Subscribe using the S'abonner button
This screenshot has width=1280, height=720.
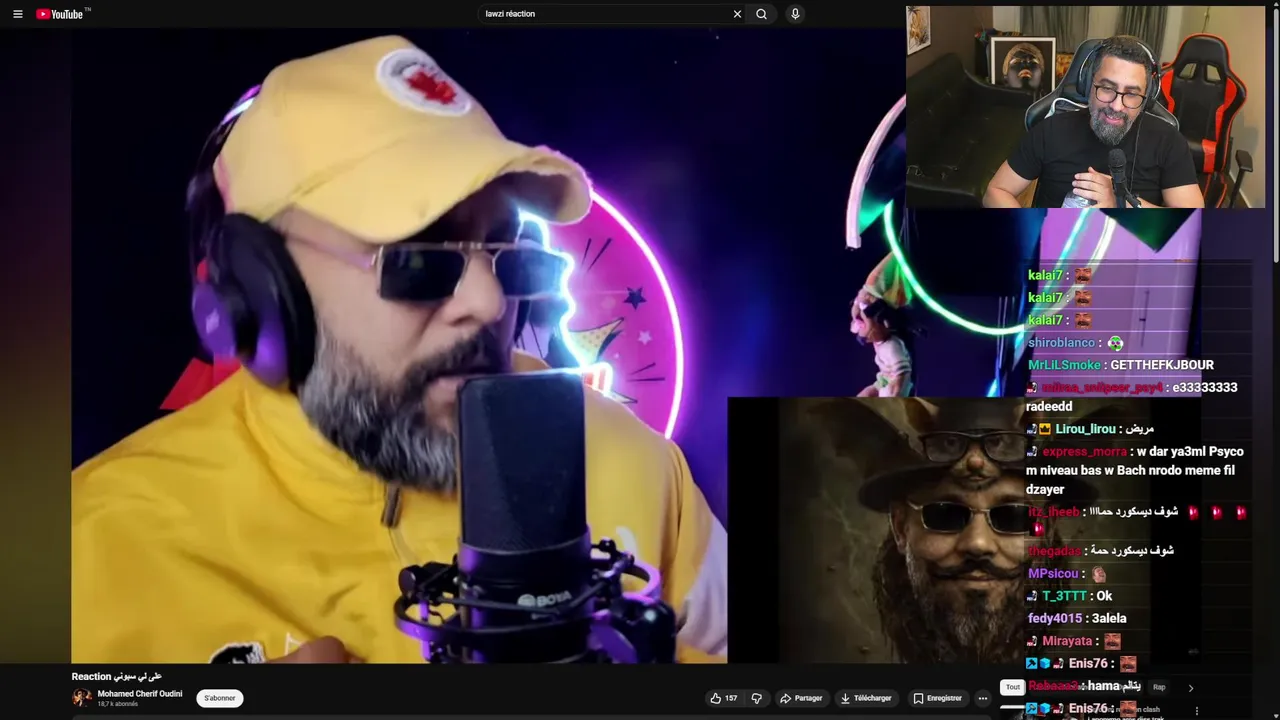[220, 698]
